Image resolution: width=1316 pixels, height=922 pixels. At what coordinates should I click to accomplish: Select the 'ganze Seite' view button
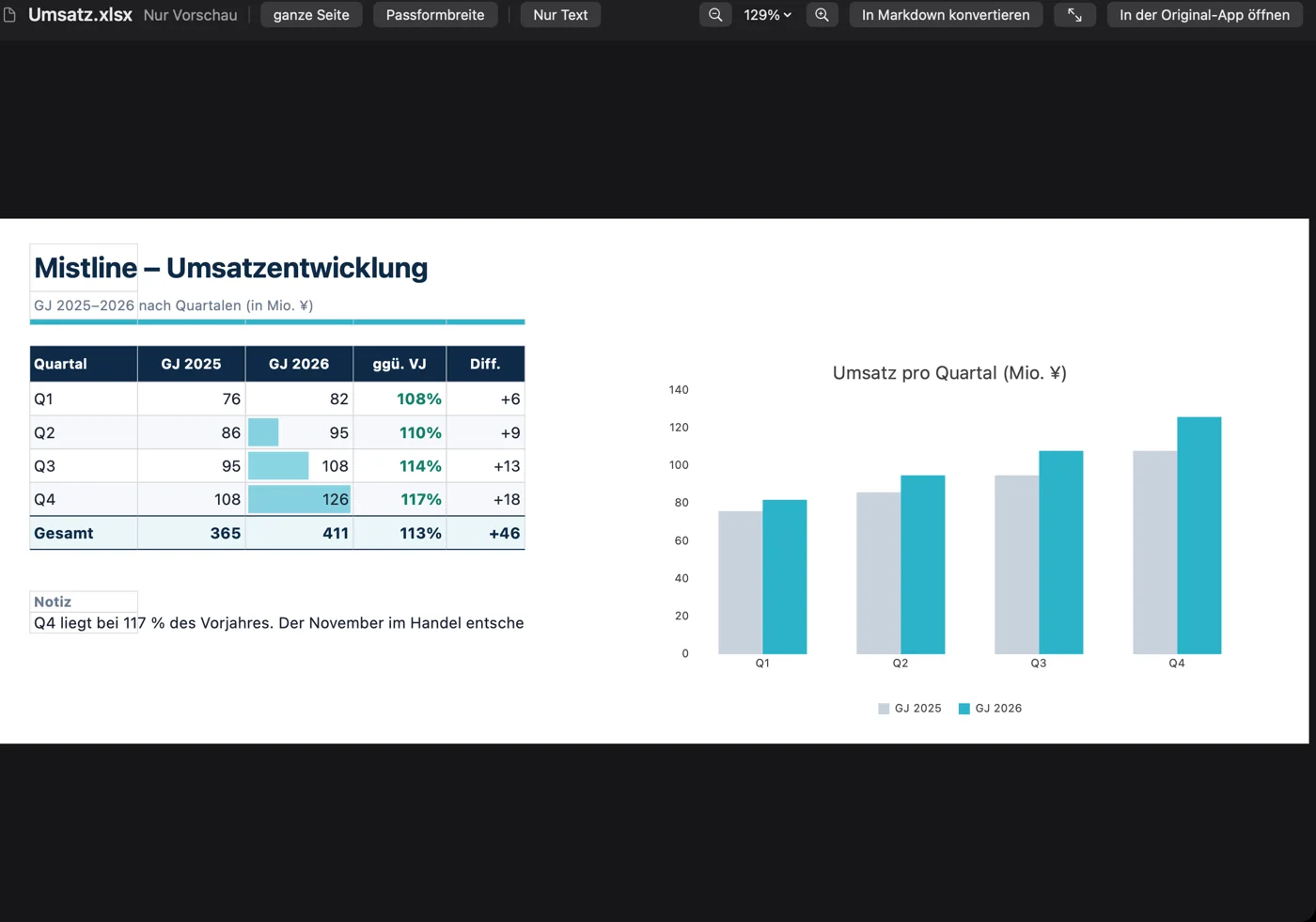point(311,15)
